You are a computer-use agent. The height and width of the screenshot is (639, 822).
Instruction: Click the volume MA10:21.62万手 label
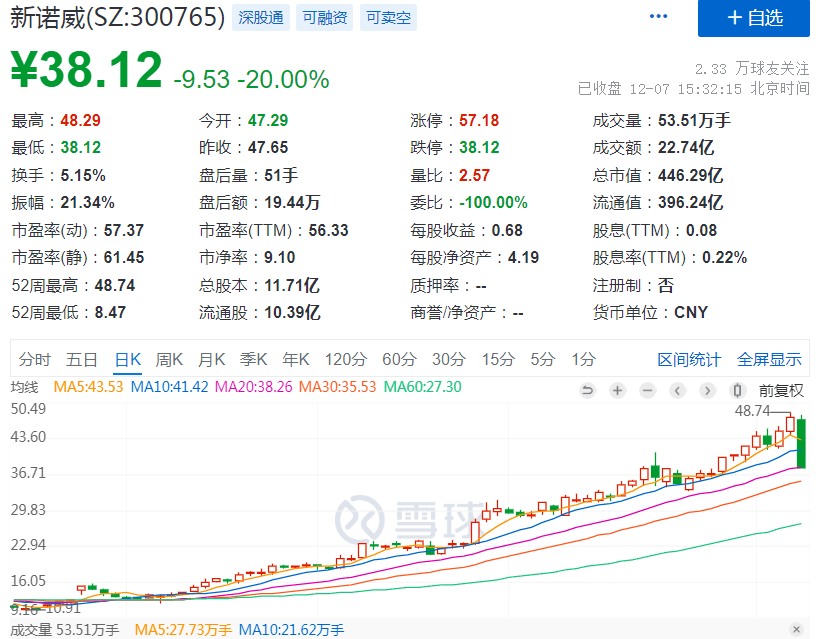(291, 630)
